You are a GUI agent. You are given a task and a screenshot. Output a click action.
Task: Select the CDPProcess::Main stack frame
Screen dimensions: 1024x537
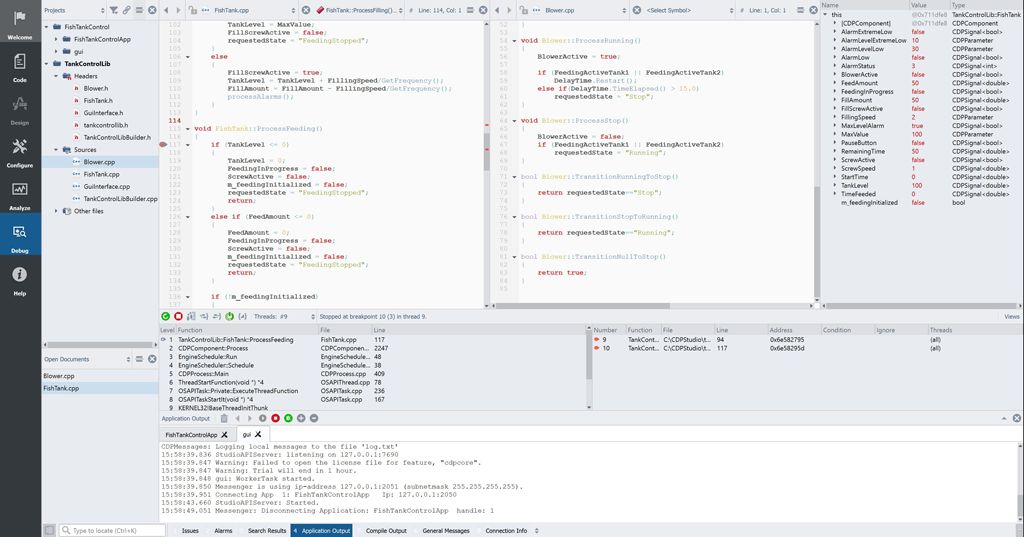[374, 374]
